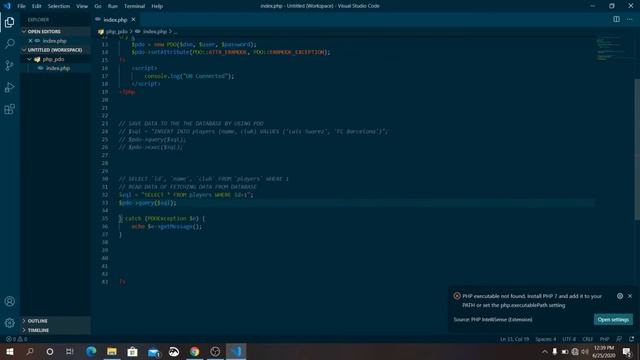Open the Run menu

pos(113,6)
